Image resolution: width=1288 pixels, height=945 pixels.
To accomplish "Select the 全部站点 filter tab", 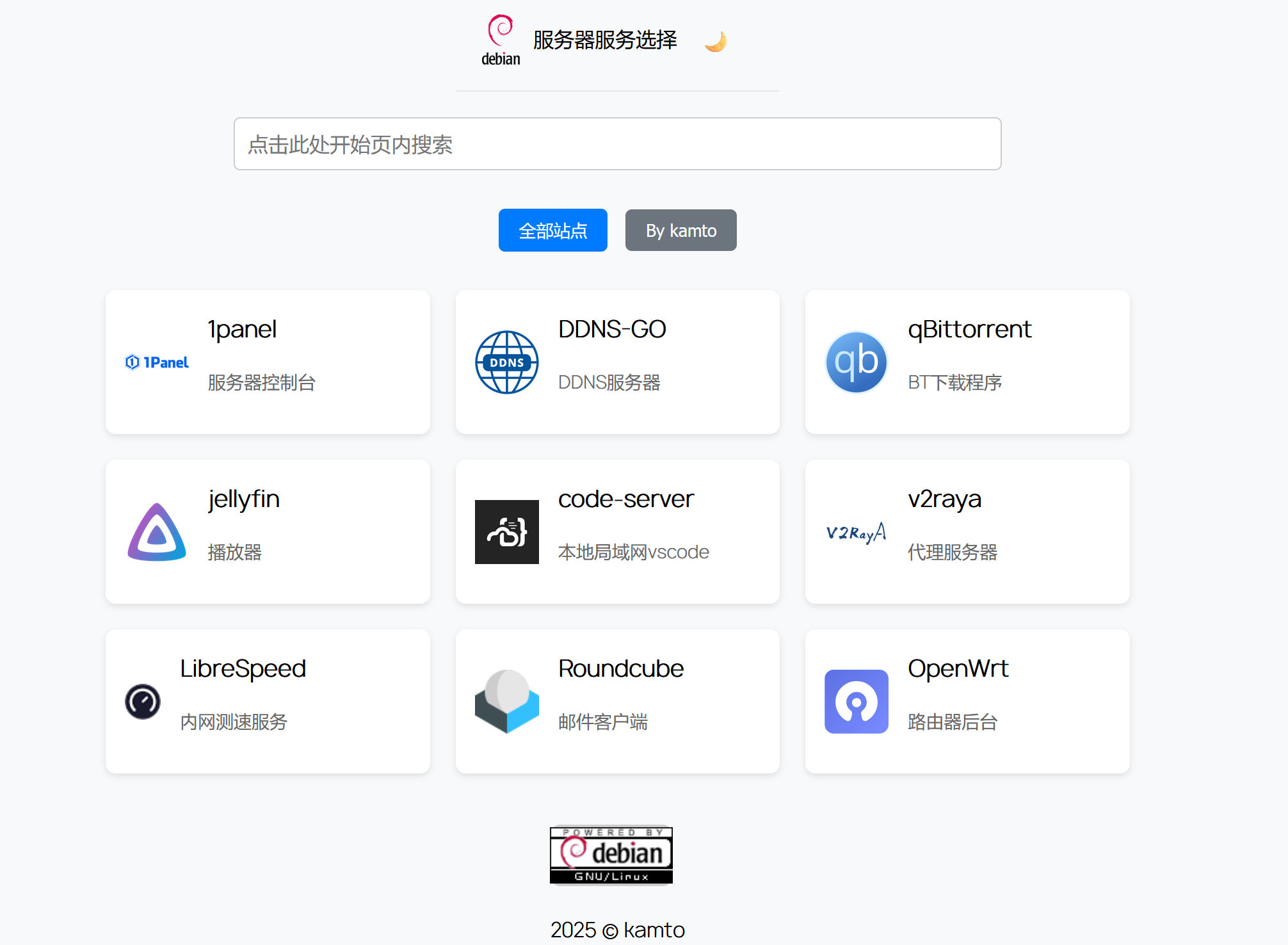I will 552,230.
